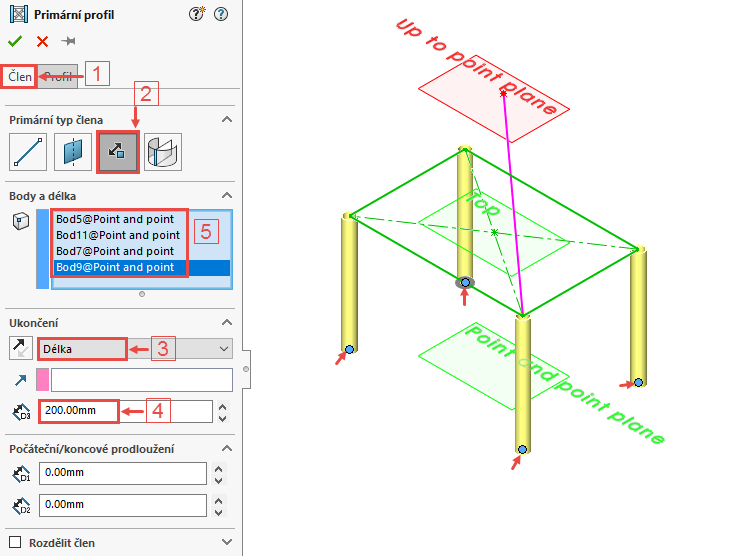750x556 pixels.
Task: Click the direction reference arrow icon
Action: (x=21, y=380)
